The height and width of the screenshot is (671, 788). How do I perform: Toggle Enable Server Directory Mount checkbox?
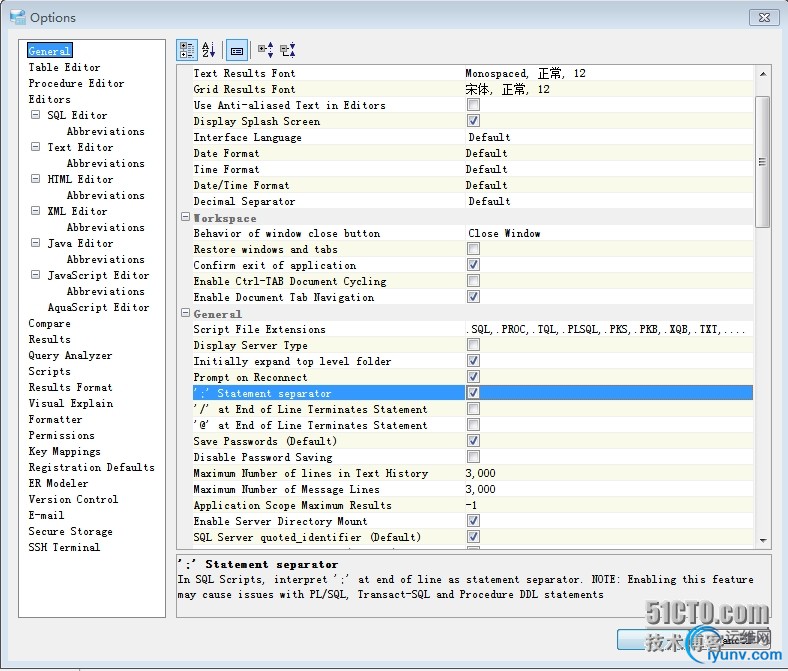pos(473,521)
